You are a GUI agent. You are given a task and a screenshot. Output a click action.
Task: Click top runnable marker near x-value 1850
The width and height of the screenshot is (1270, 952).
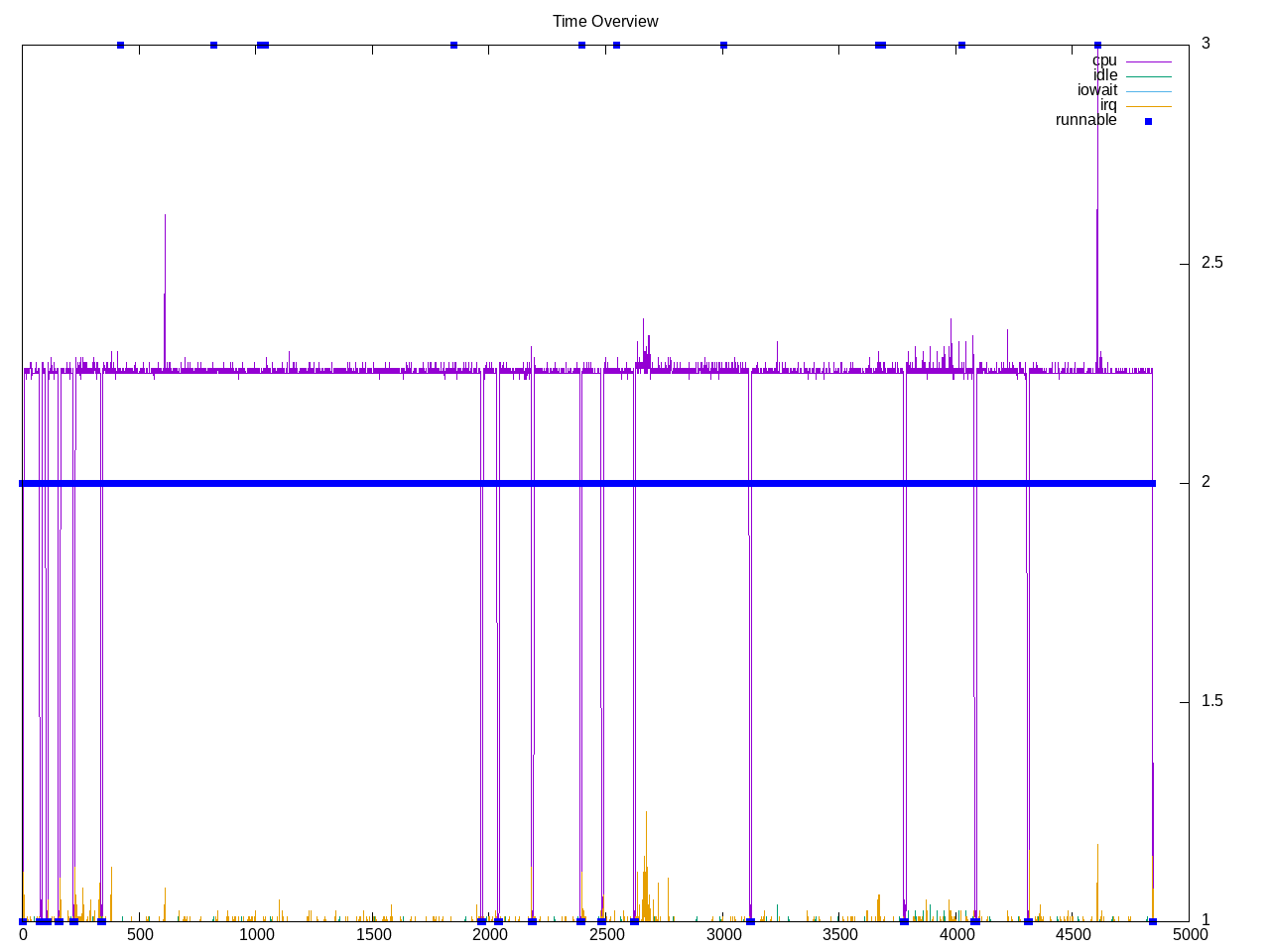pos(453,45)
